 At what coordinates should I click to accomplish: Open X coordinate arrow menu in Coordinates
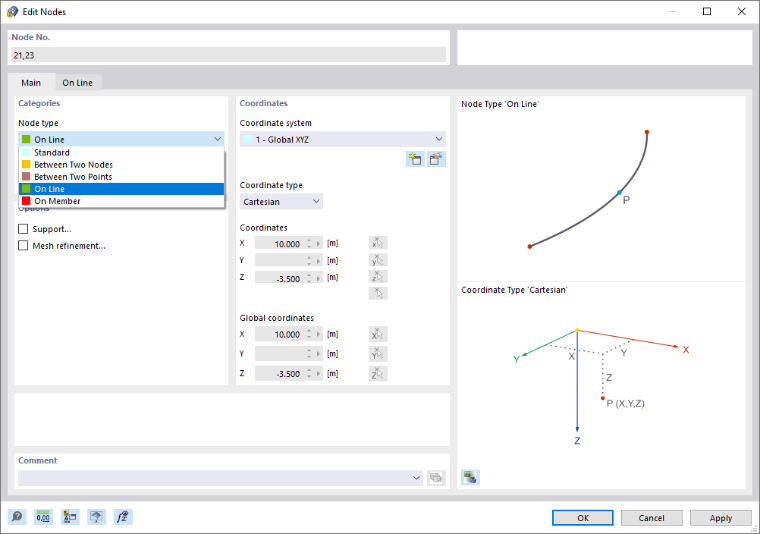pos(318,244)
